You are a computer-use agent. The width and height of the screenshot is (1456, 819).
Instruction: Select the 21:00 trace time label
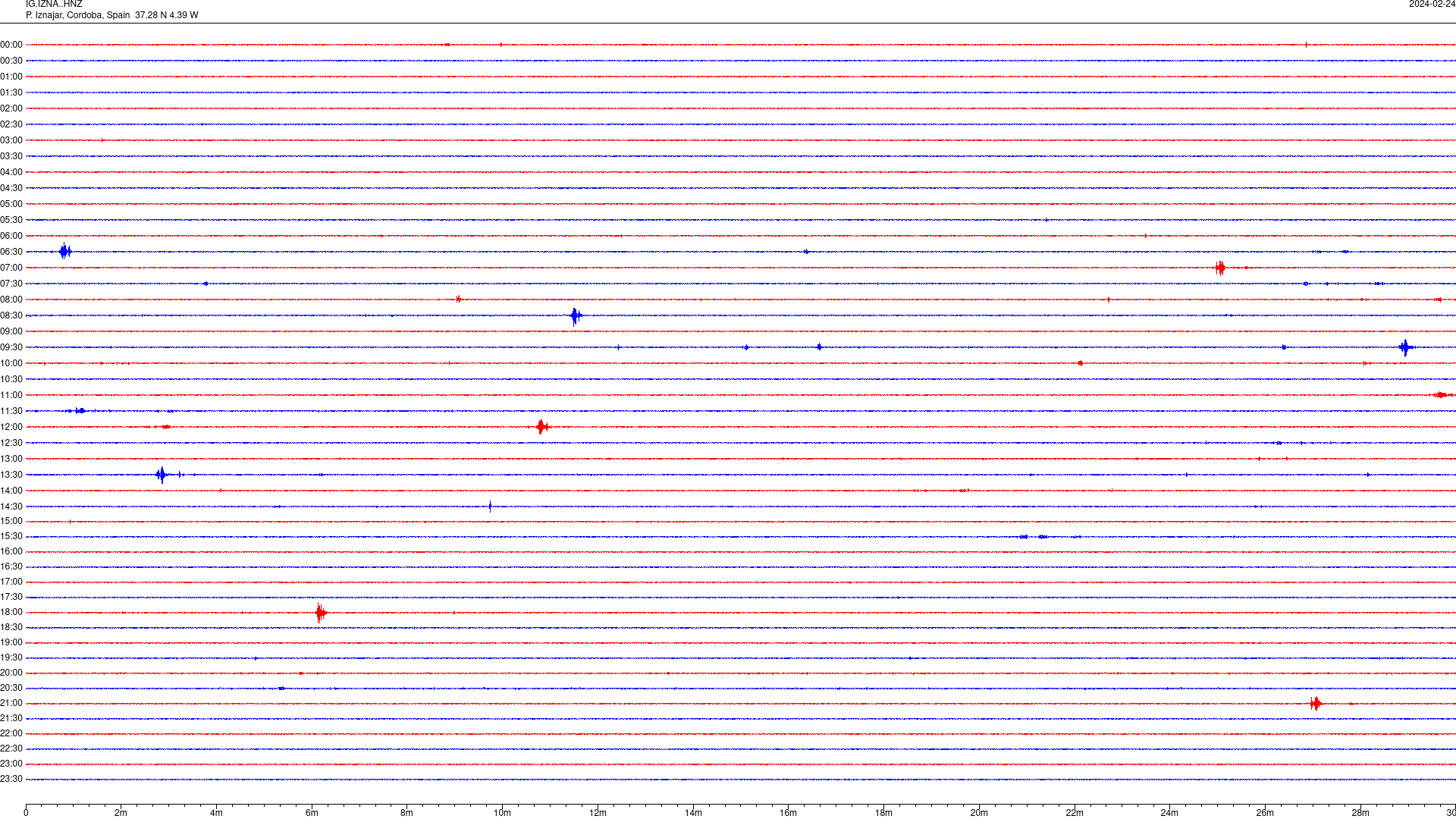11,703
